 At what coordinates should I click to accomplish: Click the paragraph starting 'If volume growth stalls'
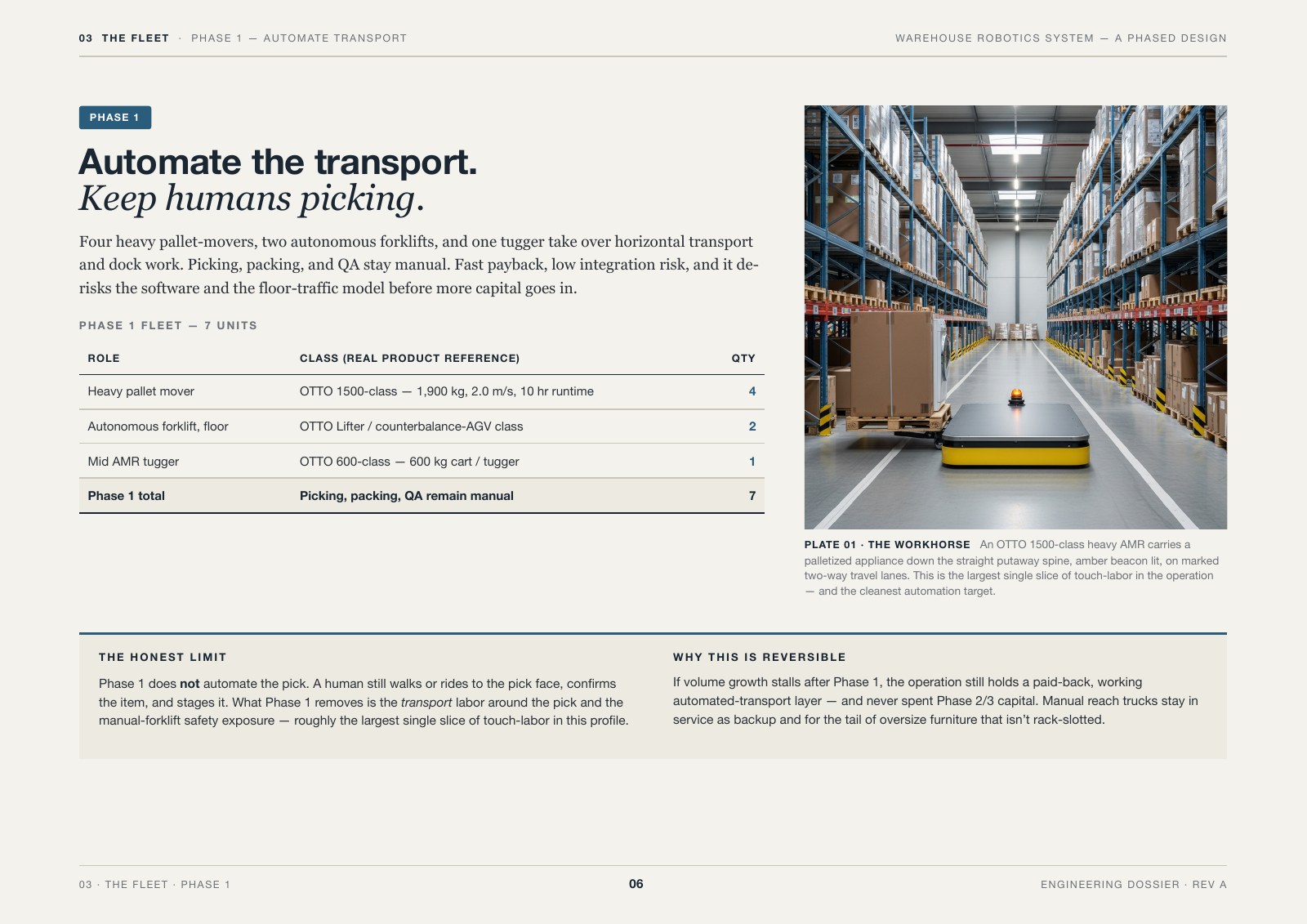(935, 701)
